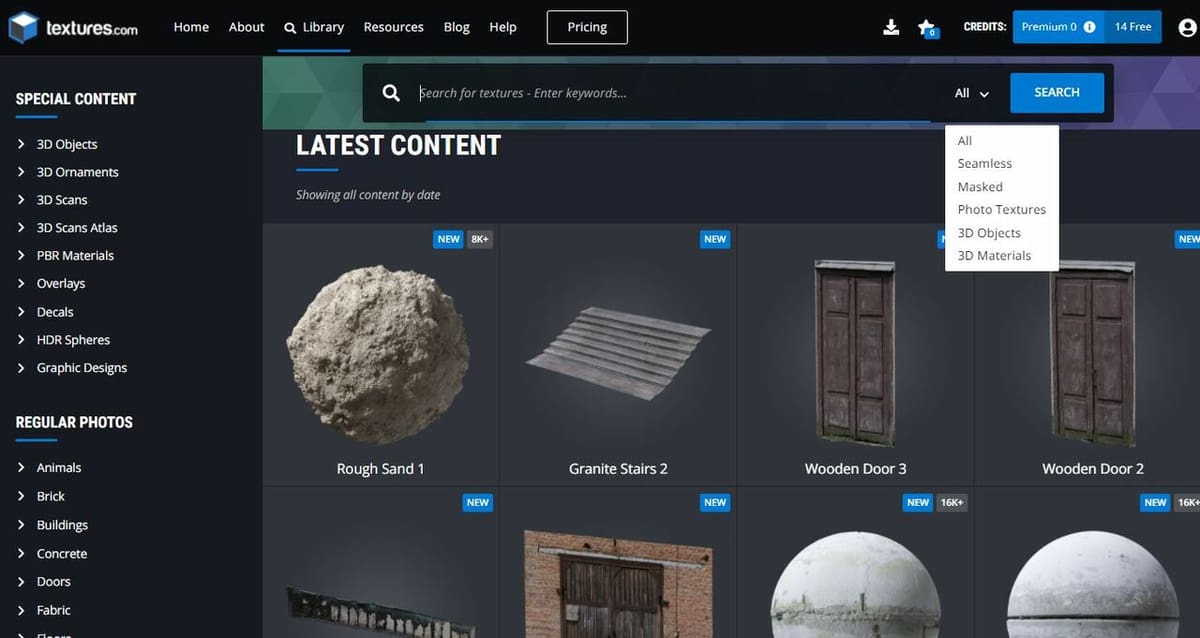Click the 8K+ badge on Rough Sand 1
This screenshot has height=638, width=1200.
tap(480, 239)
